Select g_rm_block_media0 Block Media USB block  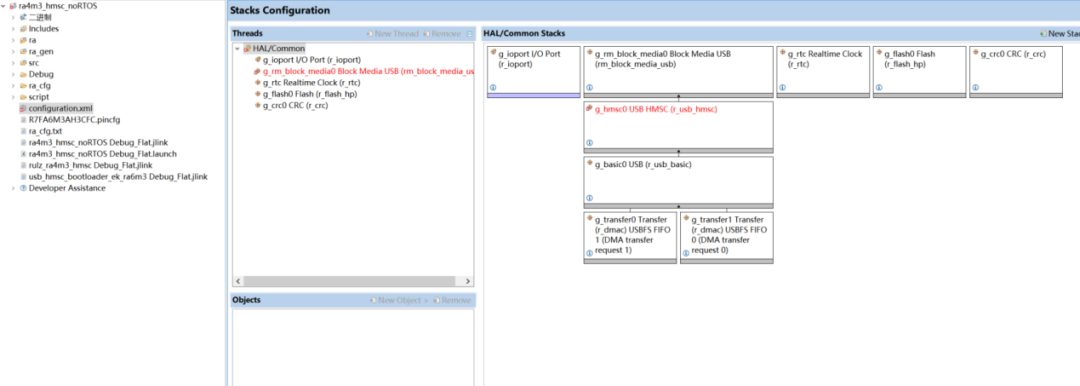coord(678,72)
